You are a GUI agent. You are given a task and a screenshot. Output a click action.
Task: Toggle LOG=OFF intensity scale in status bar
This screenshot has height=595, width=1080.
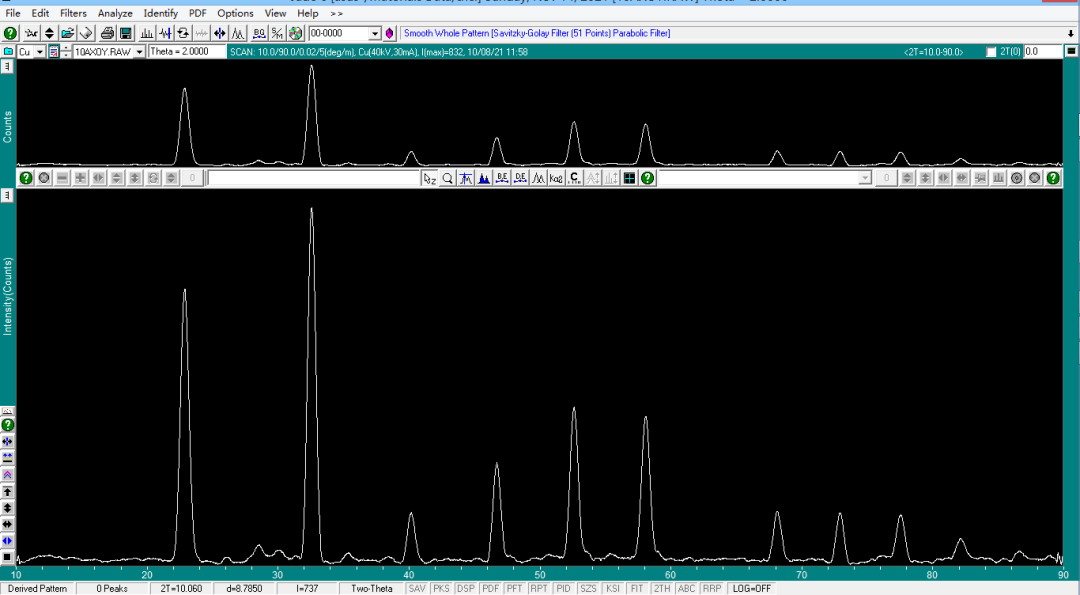click(x=752, y=589)
